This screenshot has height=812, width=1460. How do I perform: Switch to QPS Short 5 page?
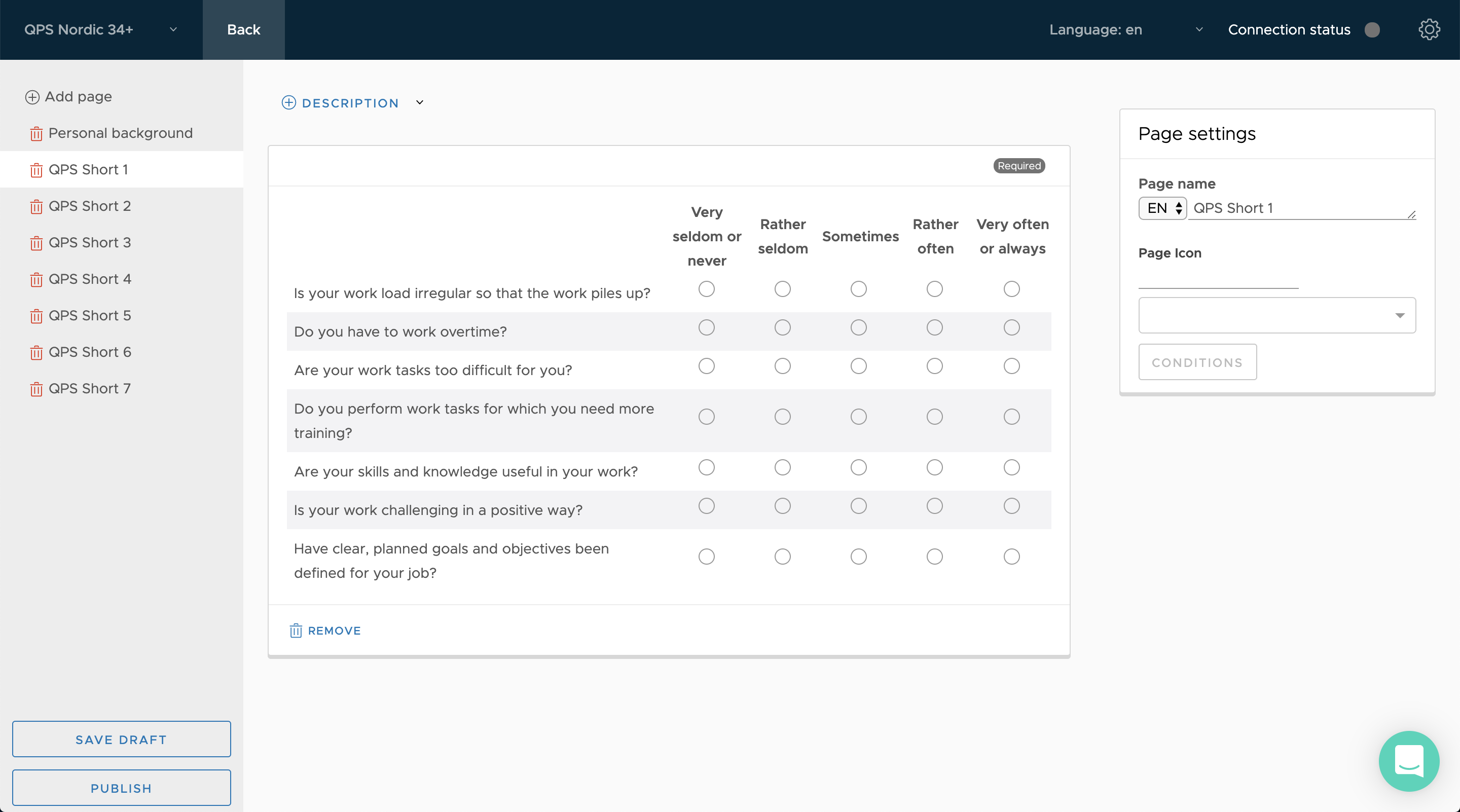point(90,316)
